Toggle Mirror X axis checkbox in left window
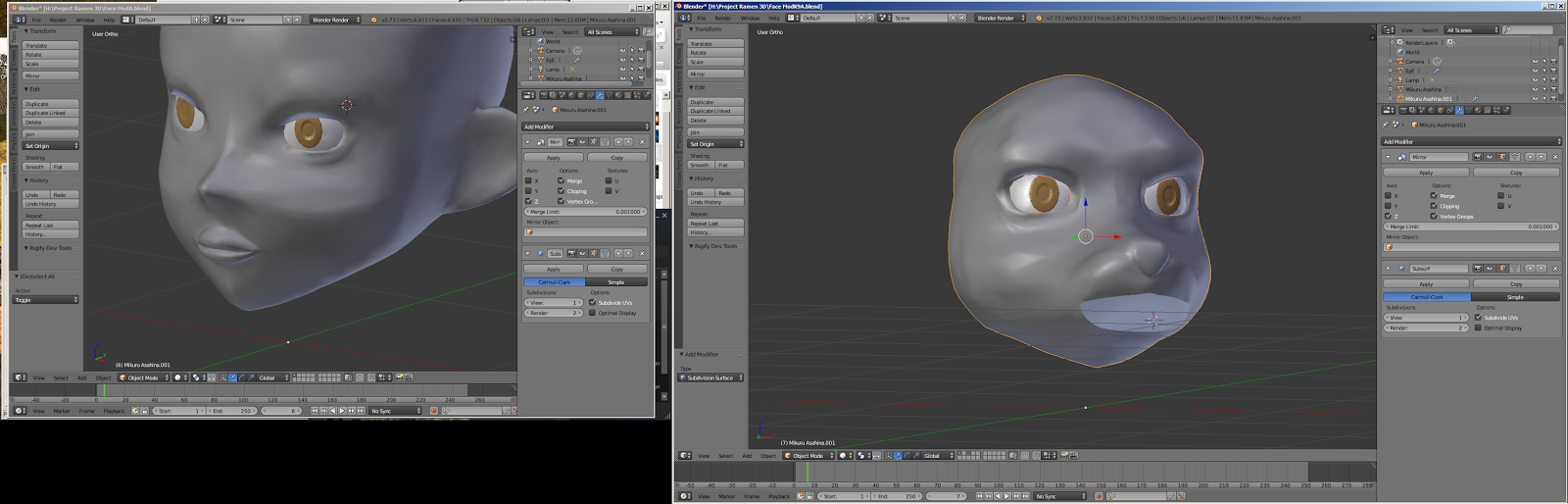The width and height of the screenshot is (1568, 504). [x=528, y=180]
